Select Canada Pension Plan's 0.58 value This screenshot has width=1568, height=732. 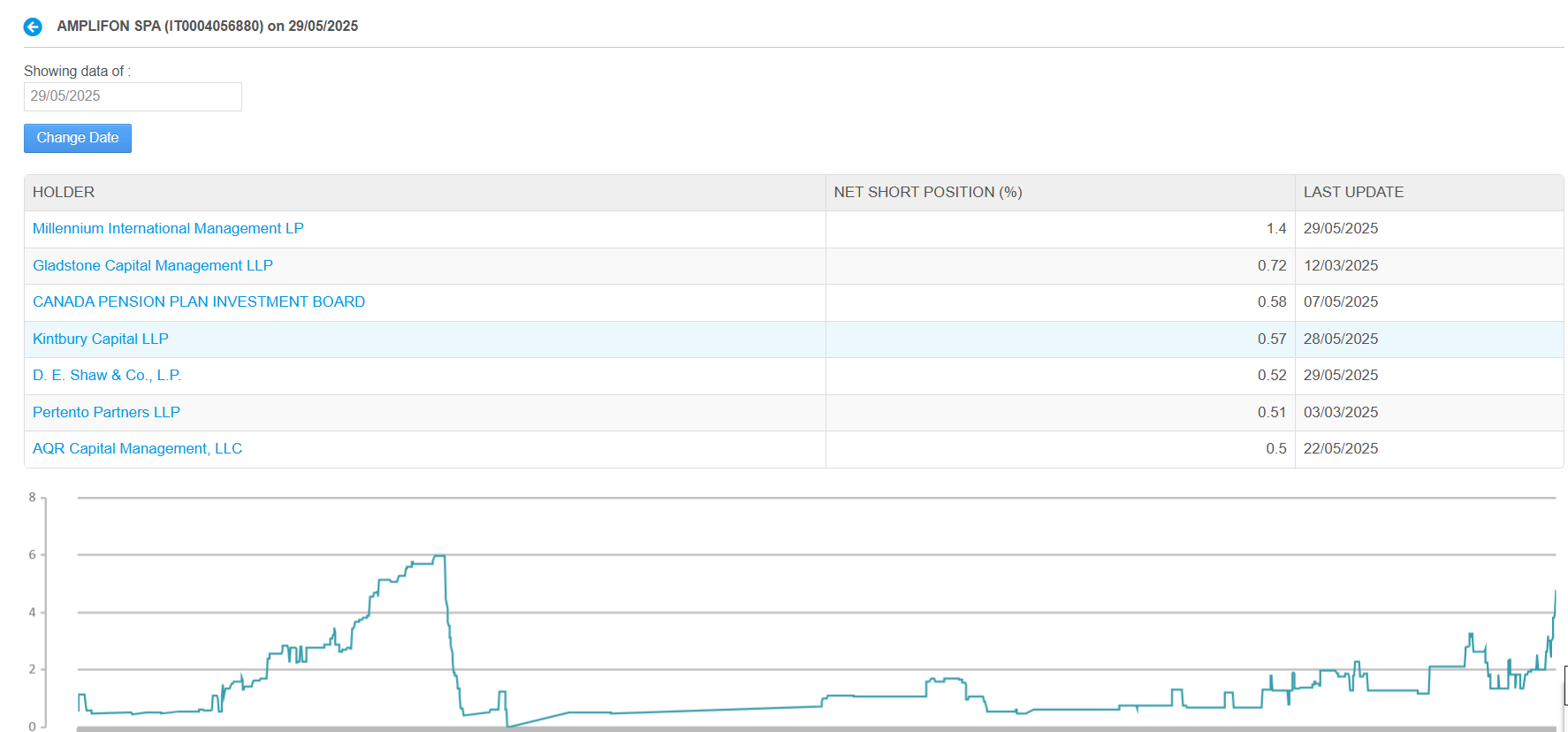coord(1272,301)
